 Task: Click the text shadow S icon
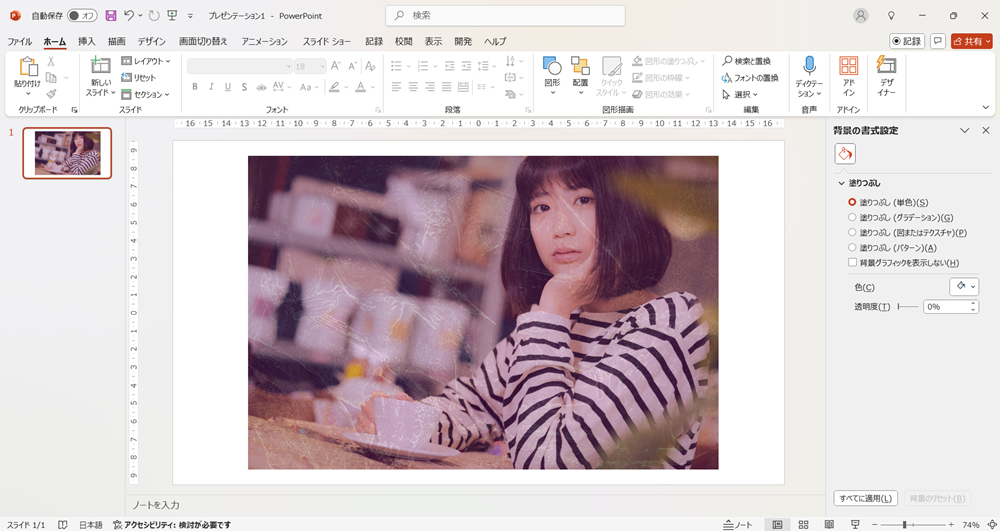pos(244,87)
